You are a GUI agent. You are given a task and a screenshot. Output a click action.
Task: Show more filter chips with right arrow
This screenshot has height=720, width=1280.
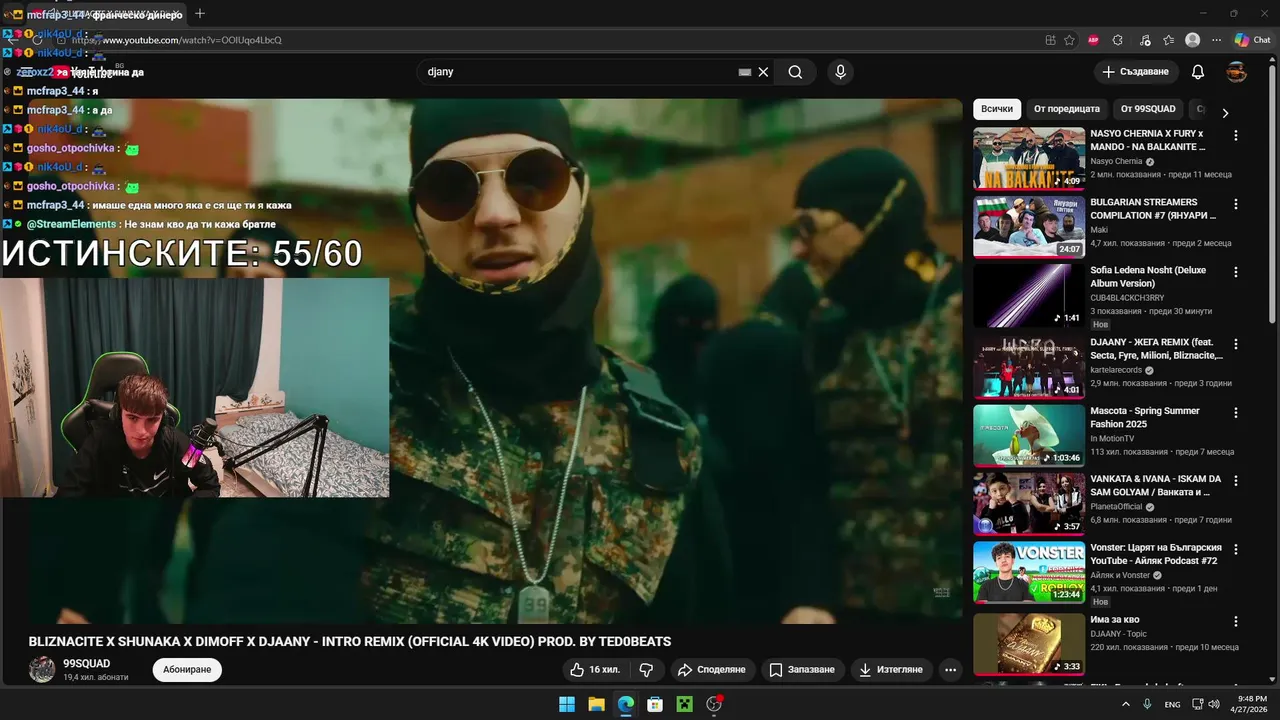1225,113
